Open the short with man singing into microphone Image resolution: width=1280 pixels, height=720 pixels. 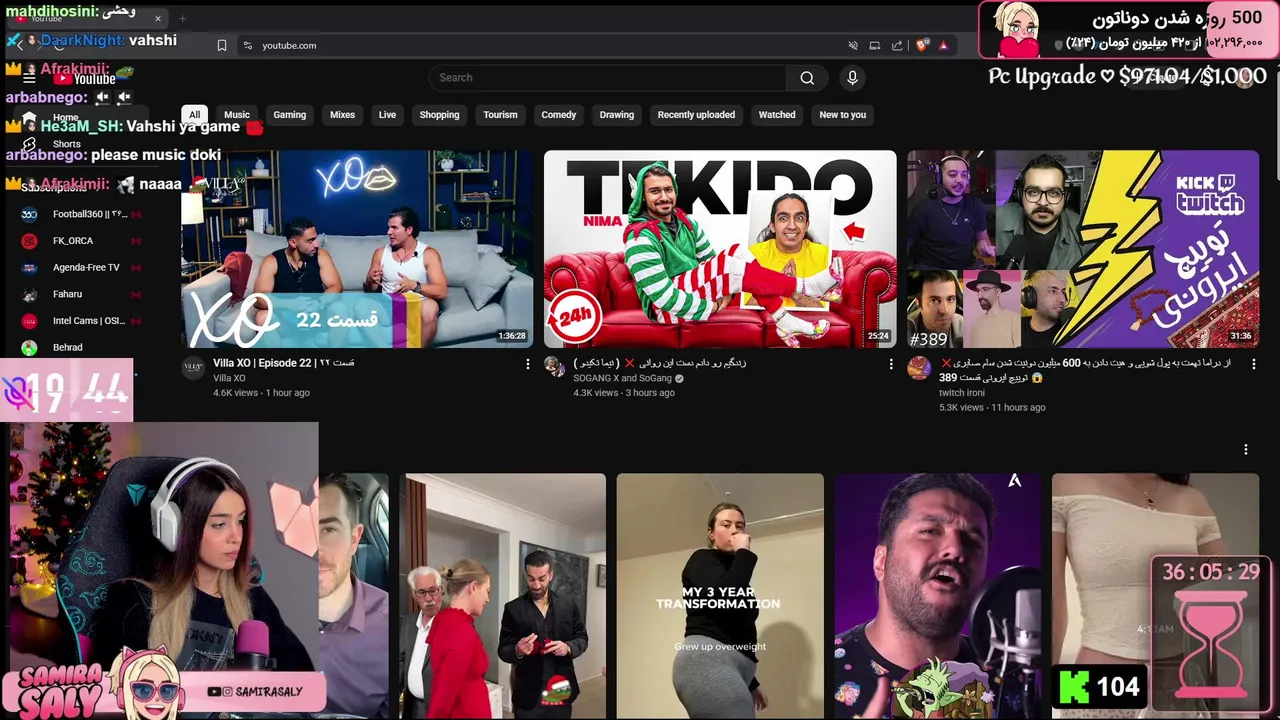tap(938, 596)
